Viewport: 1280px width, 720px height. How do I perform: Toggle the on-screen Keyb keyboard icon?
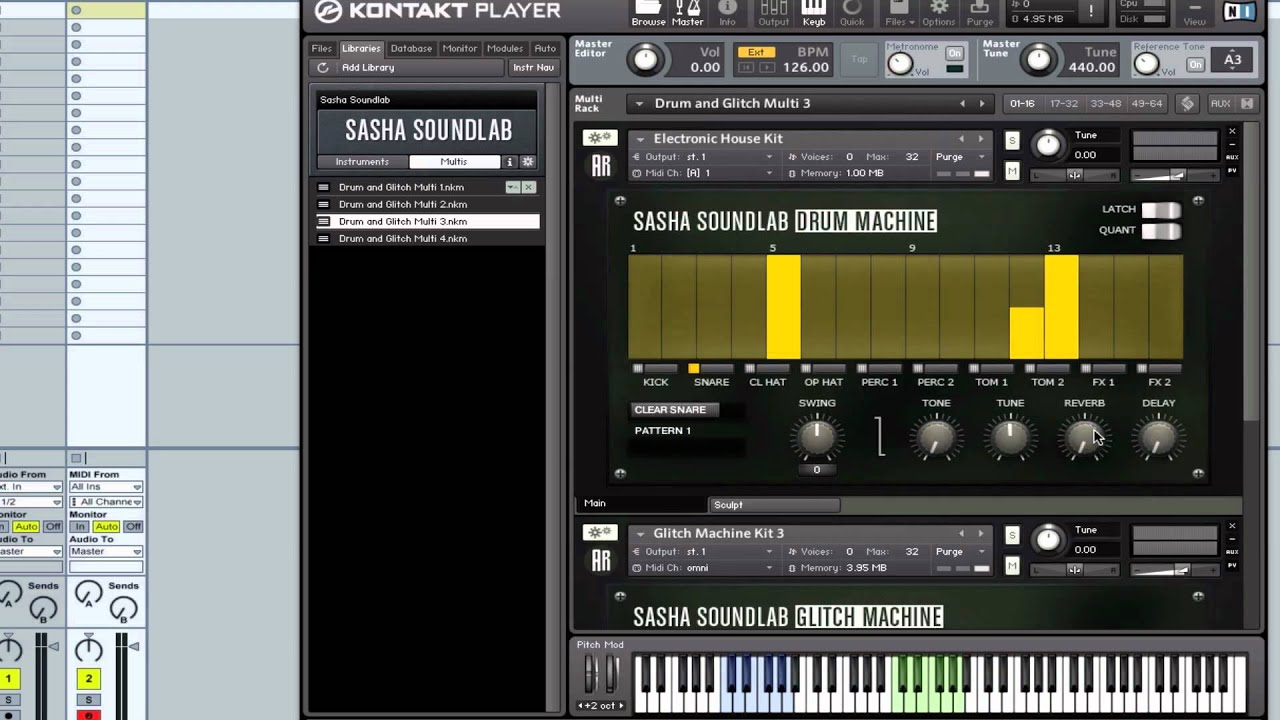coord(814,13)
